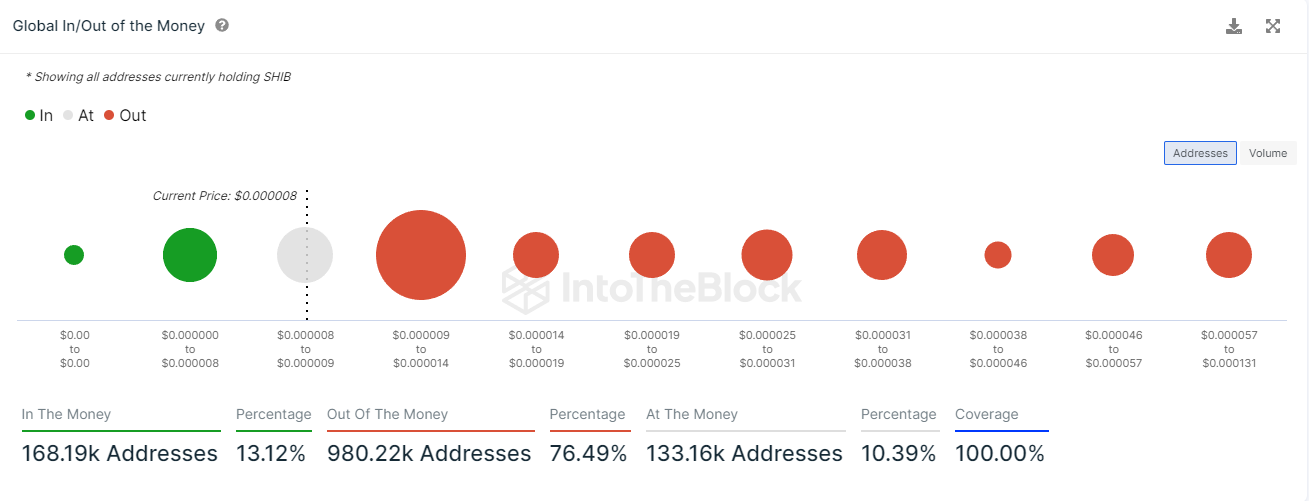Click the 168.19k Addresses figure
This screenshot has height=501, width=1309.
click(x=120, y=454)
